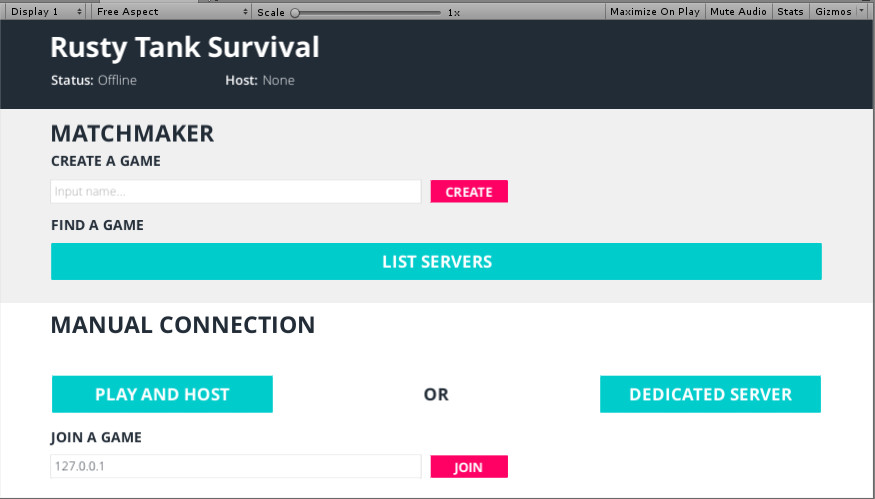Enable Mute Audio in Game view

coord(738,12)
